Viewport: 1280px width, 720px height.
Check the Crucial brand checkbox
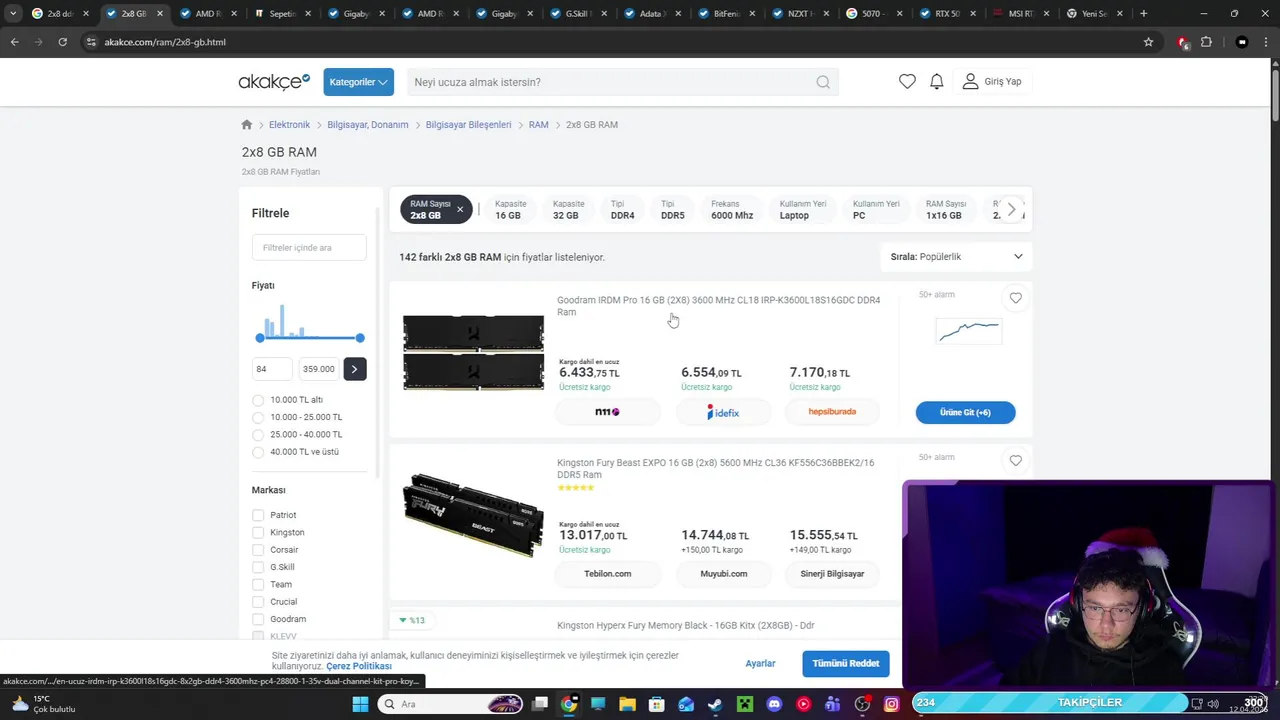click(x=258, y=602)
